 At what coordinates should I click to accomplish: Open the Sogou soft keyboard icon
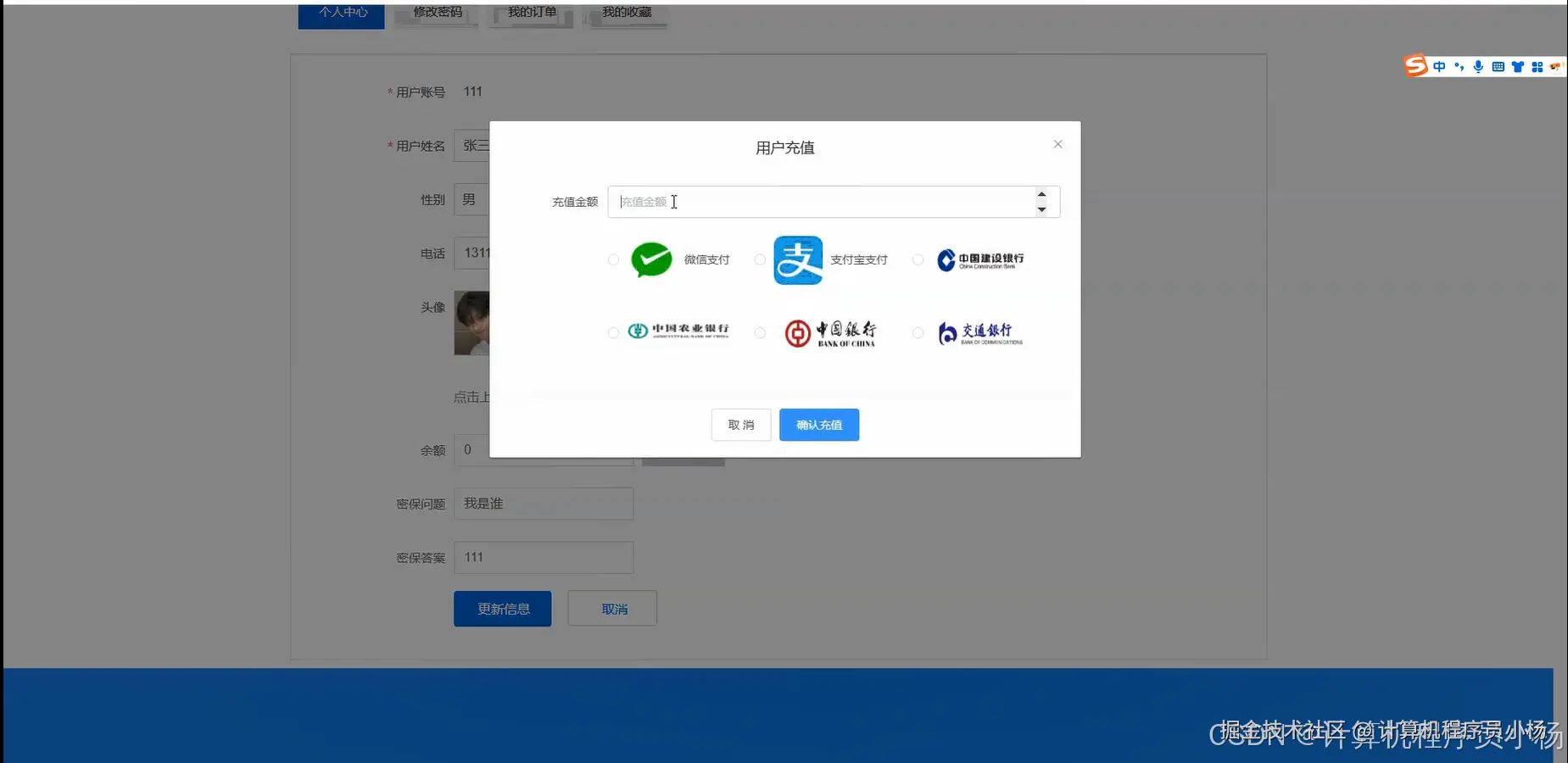[x=1498, y=66]
